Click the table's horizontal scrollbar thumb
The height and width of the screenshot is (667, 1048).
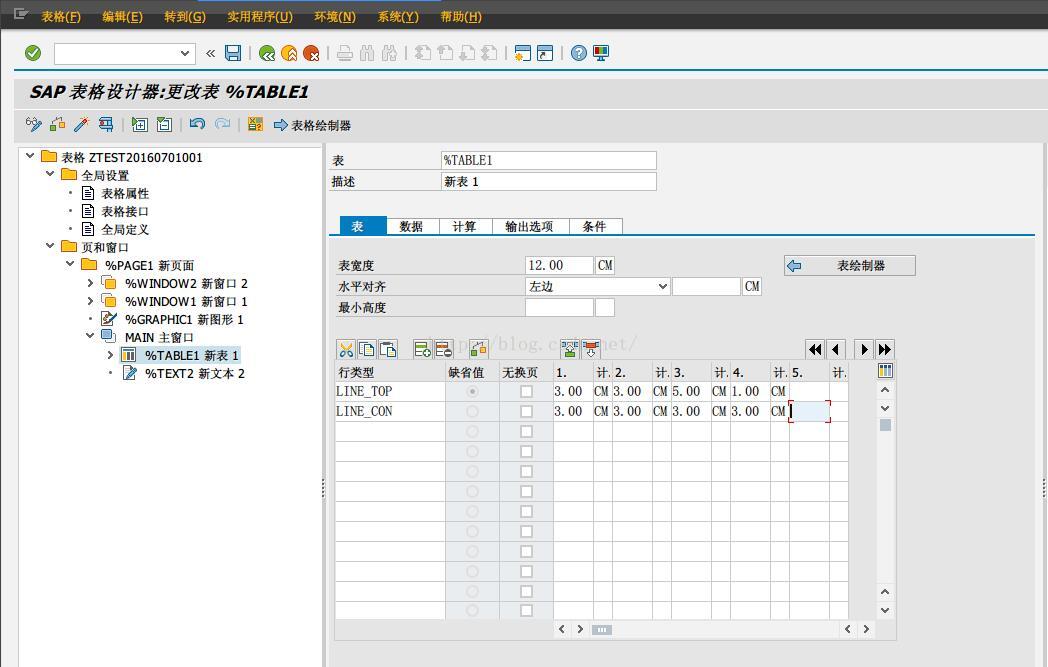coord(602,630)
